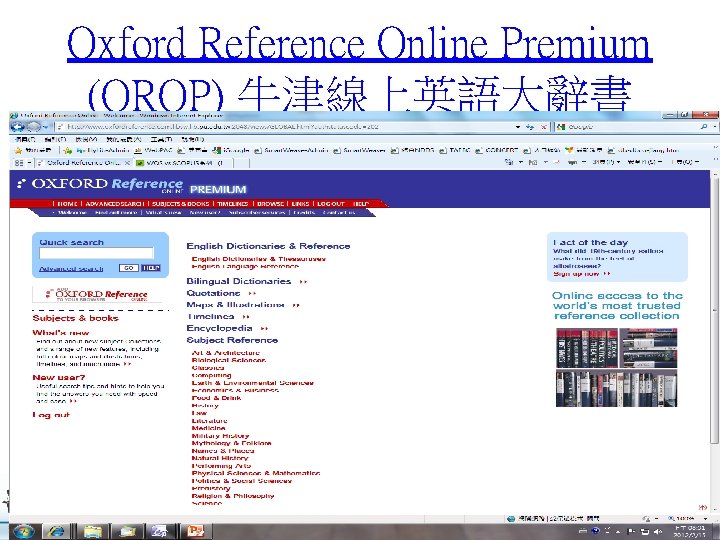The image size is (720, 540).
Task: Open the Earth & Environmental Sciences link
Action: (253, 382)
